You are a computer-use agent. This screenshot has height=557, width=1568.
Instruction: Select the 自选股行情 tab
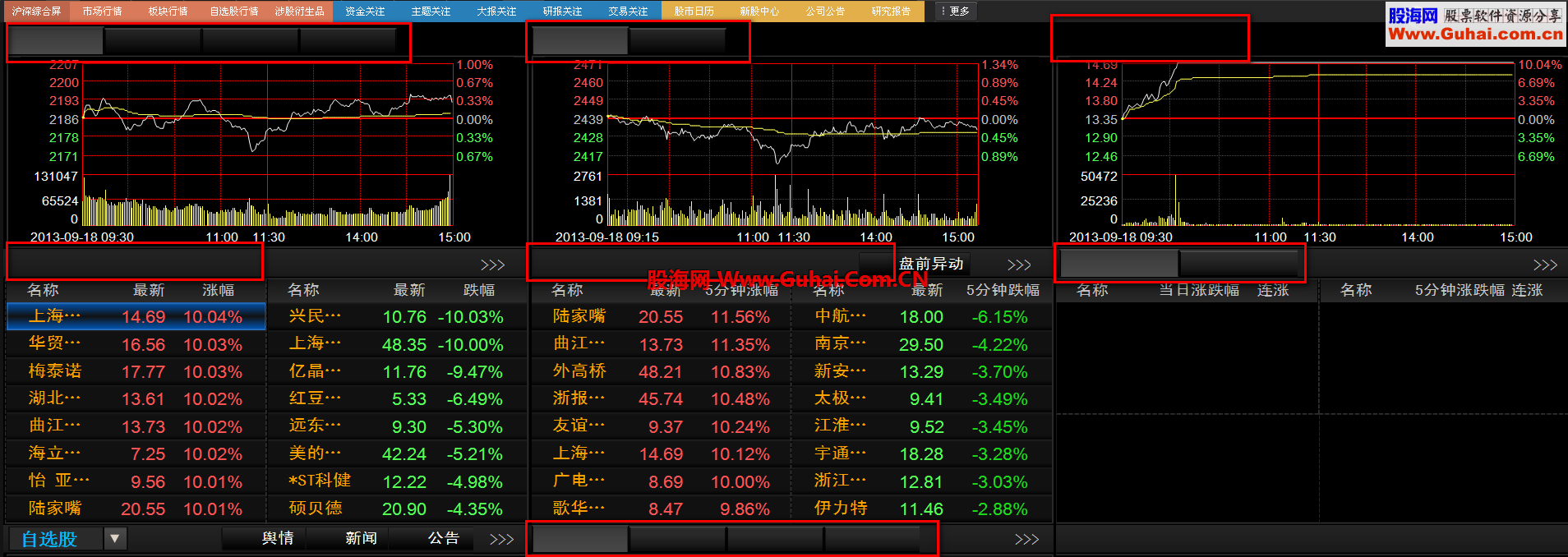tap(233, 12)
